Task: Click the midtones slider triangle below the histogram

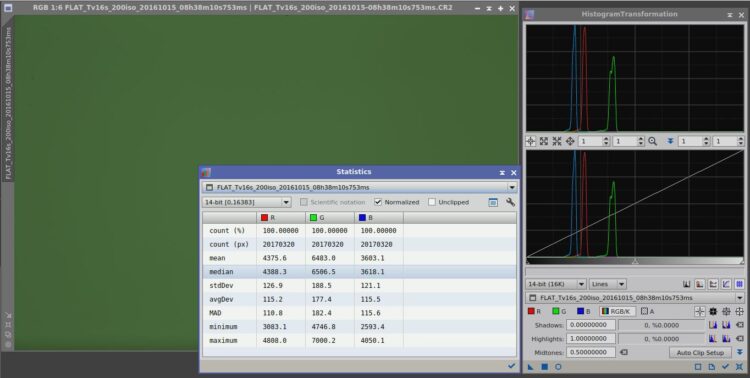Action: coord(635,261)
